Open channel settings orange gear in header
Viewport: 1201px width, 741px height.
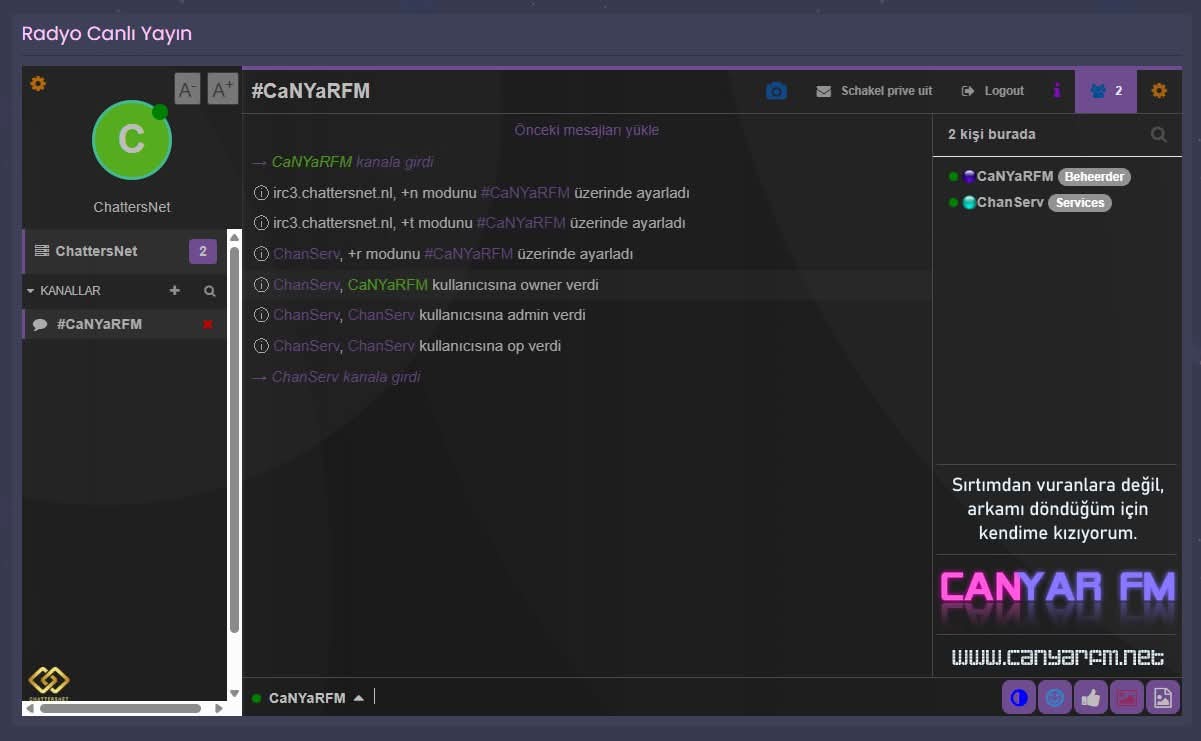coord(1159,91)
